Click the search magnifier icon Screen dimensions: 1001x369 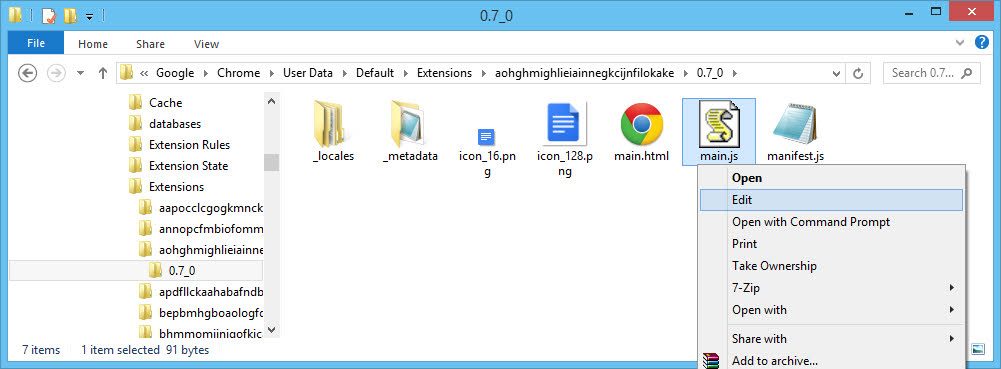tap(968, 73)
